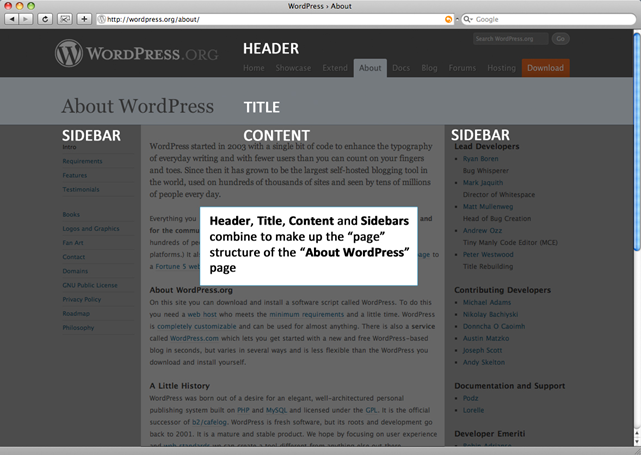Follow the minimum requirements link
Viewport: 642px width, 456px height.
click(307, 314)
